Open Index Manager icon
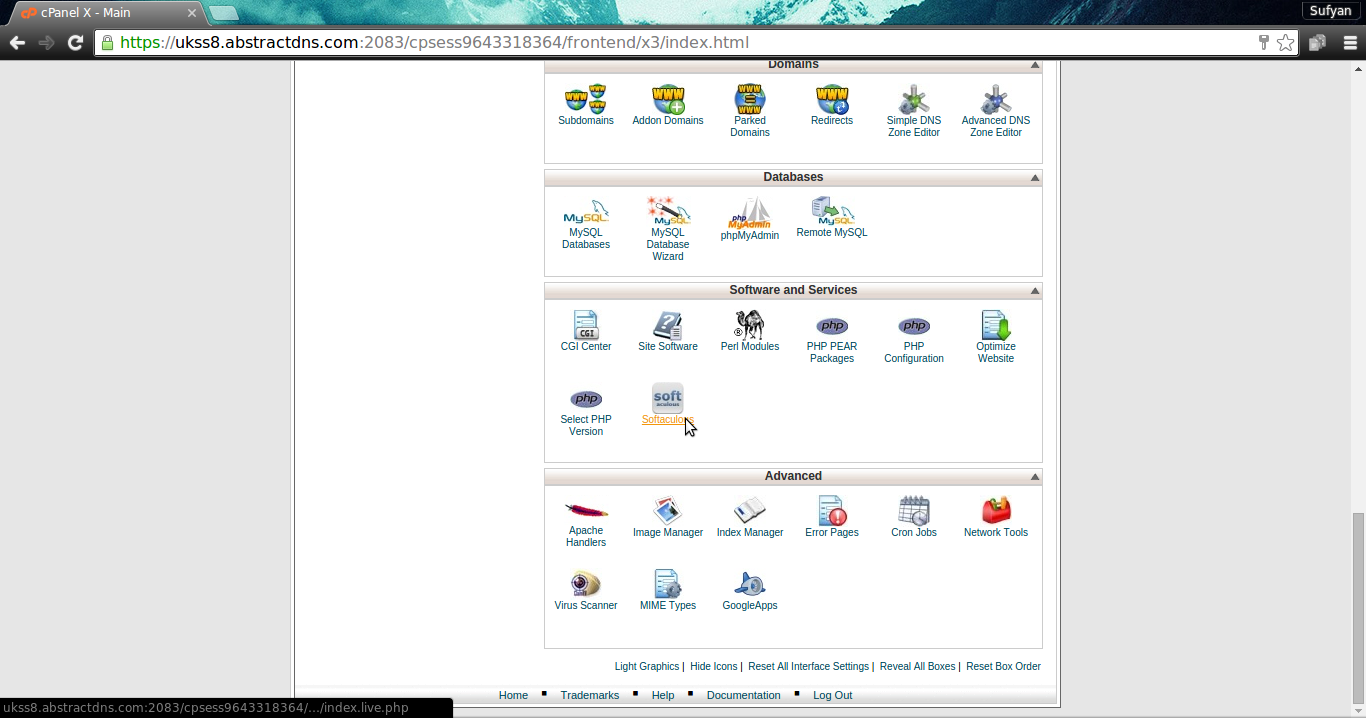1366x718 pixels. (750, 511)
